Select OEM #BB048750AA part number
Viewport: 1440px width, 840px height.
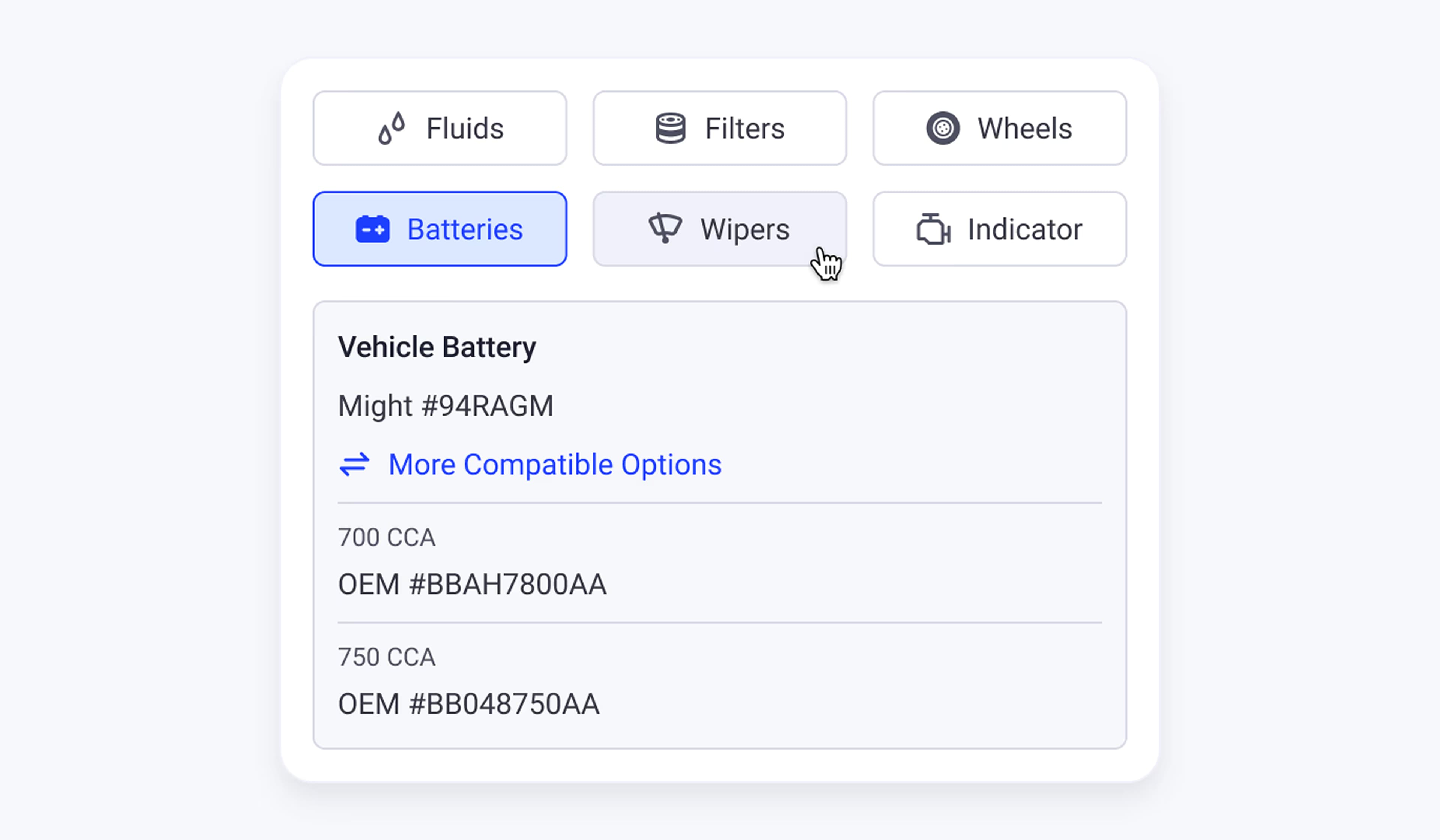[469, 704]
